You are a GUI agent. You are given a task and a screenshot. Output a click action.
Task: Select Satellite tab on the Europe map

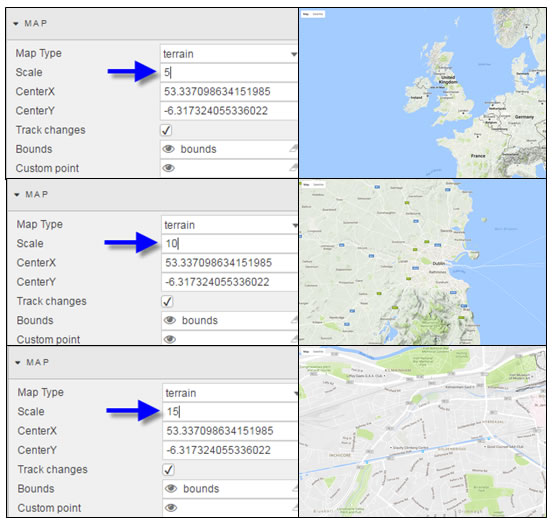click(318, 14)
